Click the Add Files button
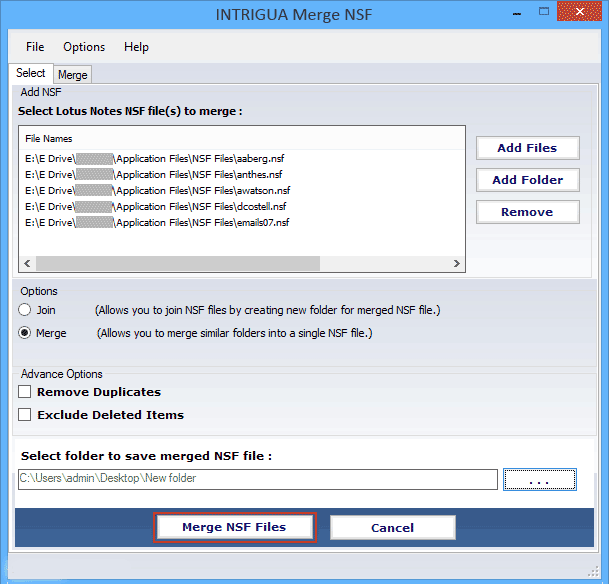Screen dimensions: 609x584 click(527, 148)
